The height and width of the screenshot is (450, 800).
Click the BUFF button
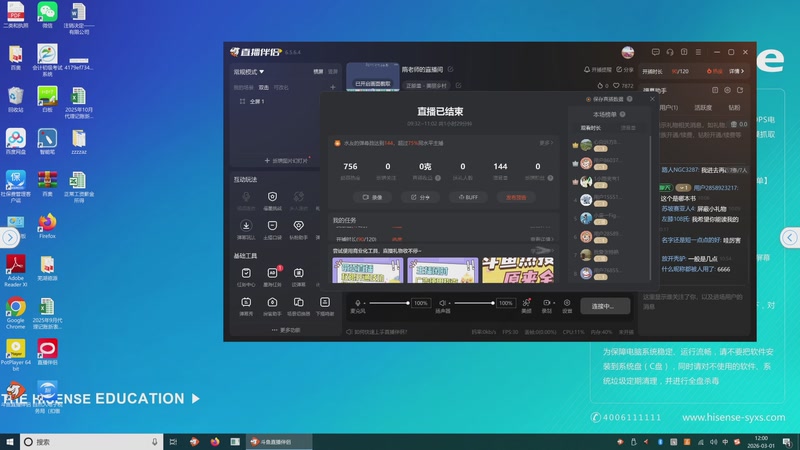pos(468,197)
